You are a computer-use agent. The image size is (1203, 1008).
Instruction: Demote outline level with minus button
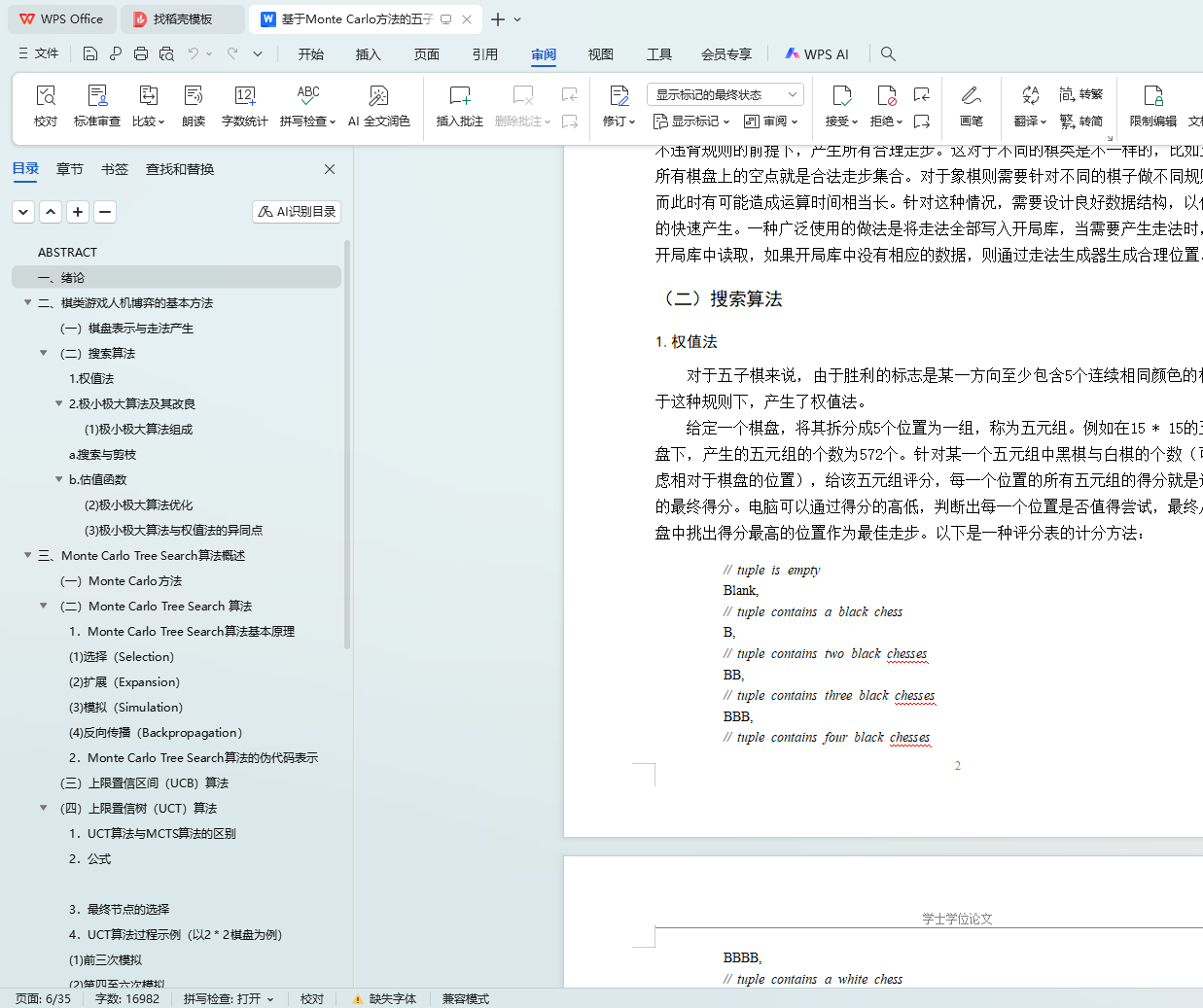click(x=105, y=211)
